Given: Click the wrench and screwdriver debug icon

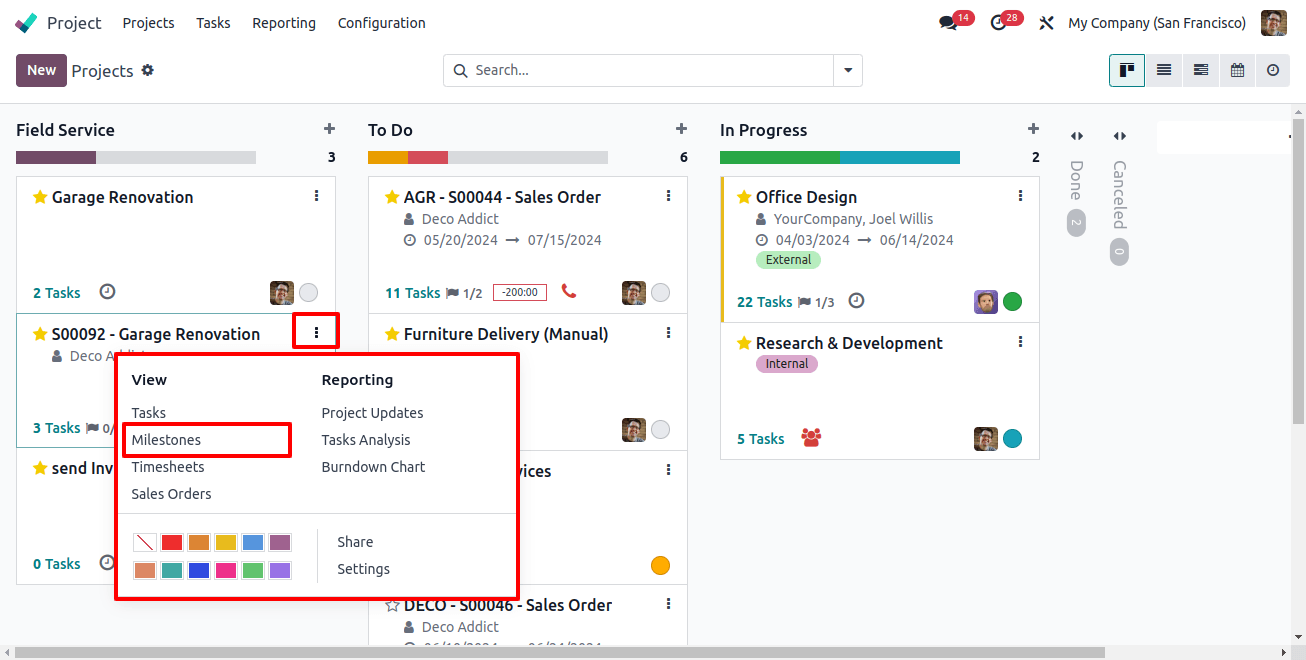Looking at the screenshot, I should tap(1047, 23).
